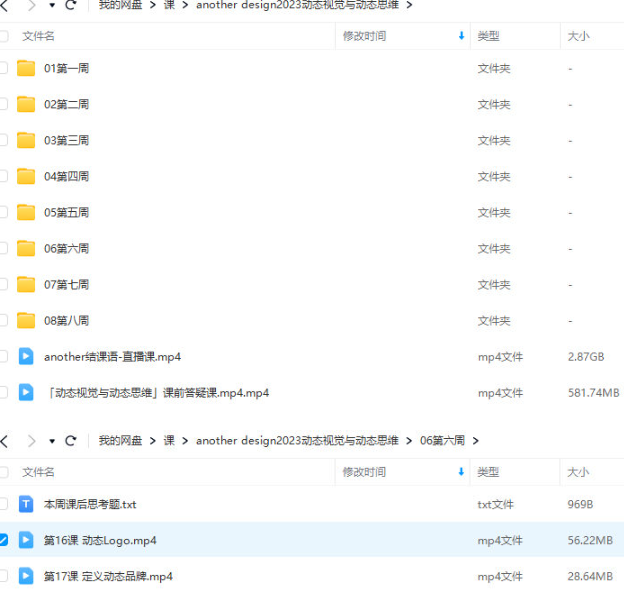This screenshot has width=624, height=589.
Task: Open the 03第三周 folder icon
Action: (26, 140)
